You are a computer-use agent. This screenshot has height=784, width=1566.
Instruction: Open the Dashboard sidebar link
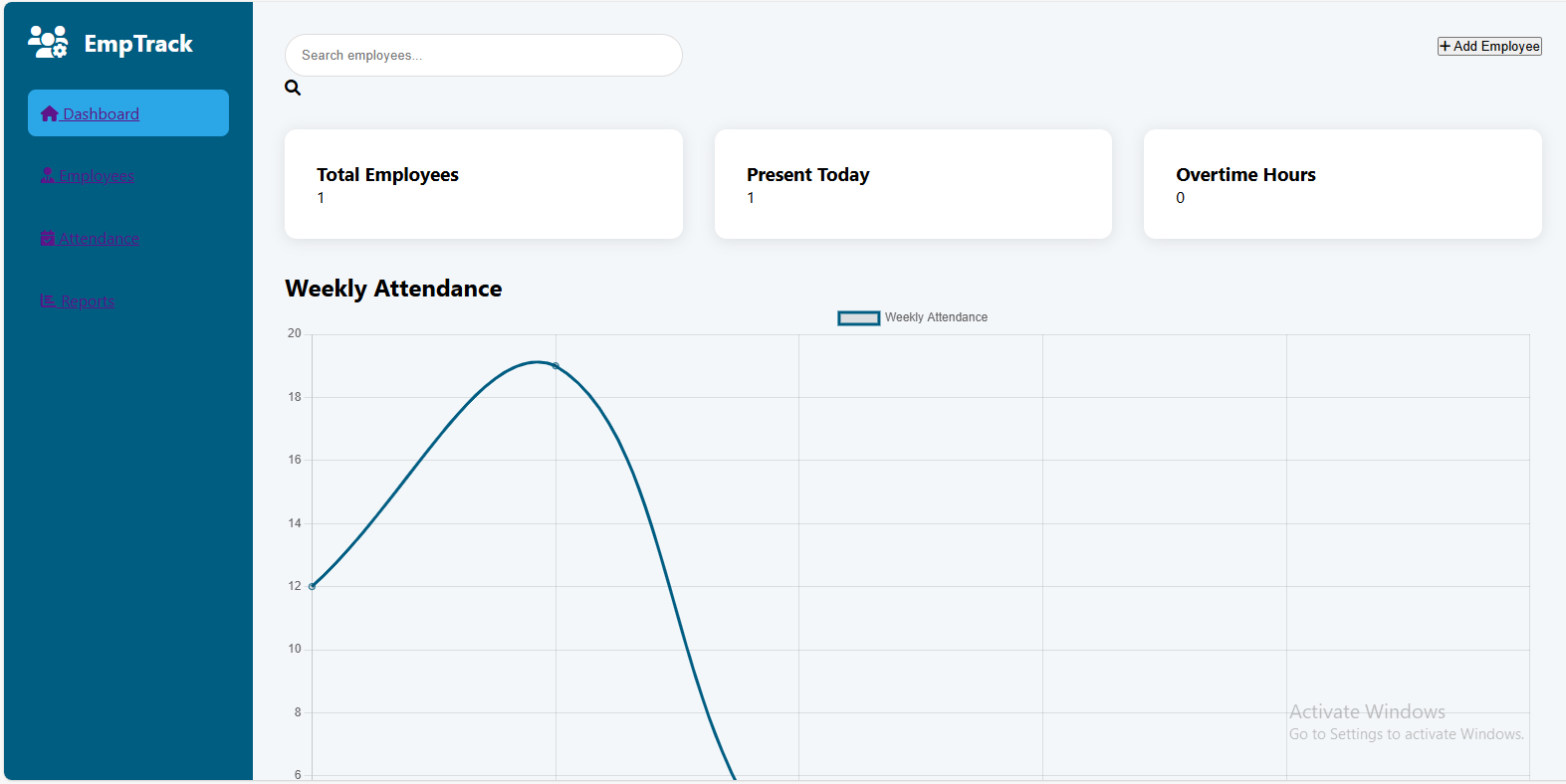101,114
